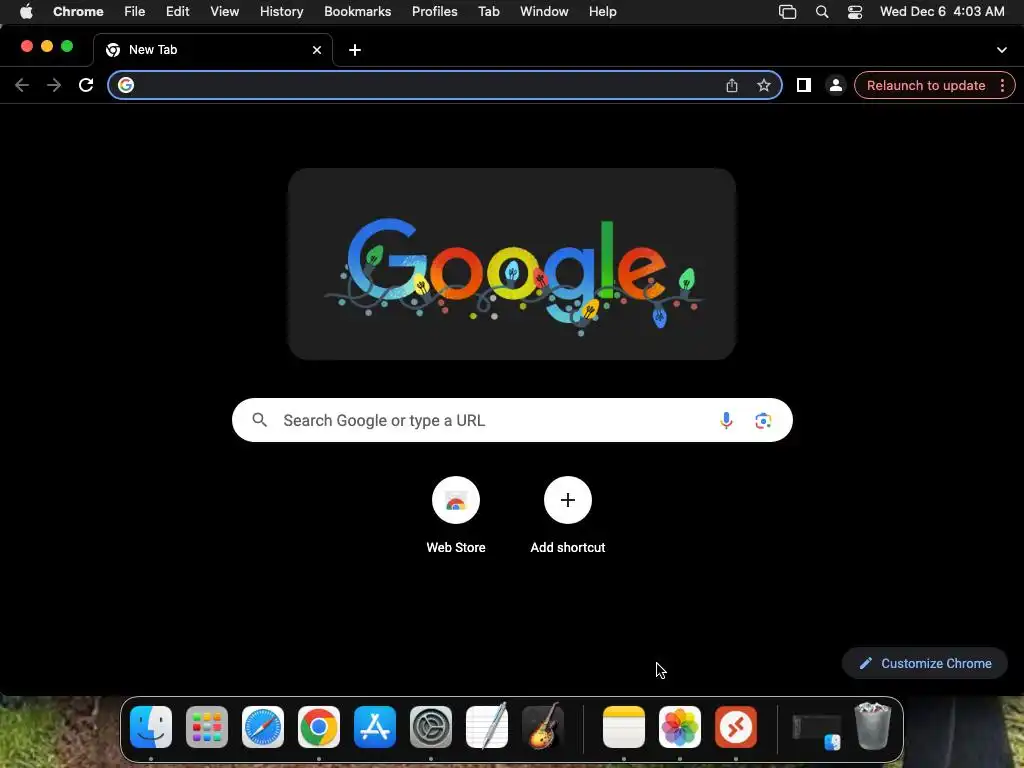This screenshot has height=768, width=1024.
Task: Open System Settings from the Dock
Action: [x=431, y=727]
